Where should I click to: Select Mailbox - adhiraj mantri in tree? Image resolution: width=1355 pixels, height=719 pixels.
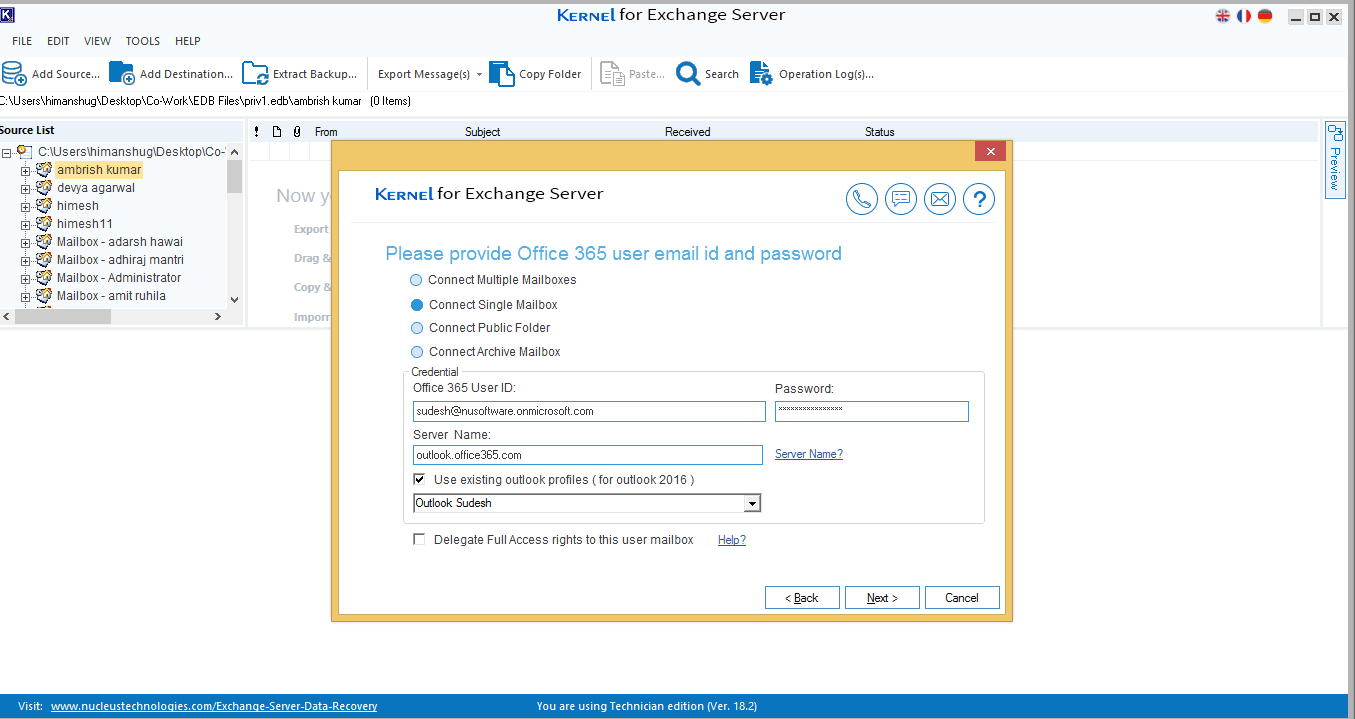[120, 260]
